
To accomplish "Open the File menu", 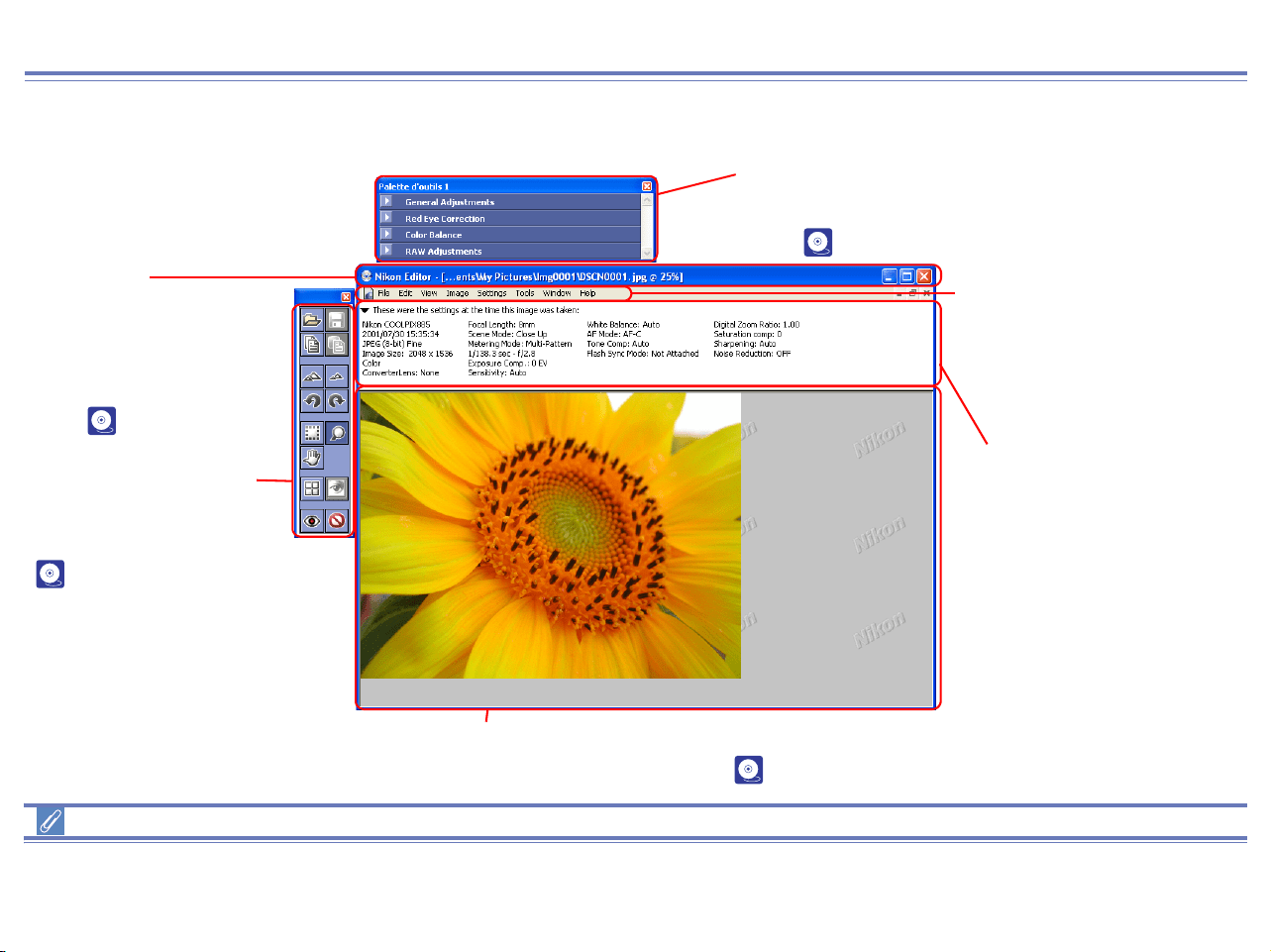I will [x=383, y=293].
